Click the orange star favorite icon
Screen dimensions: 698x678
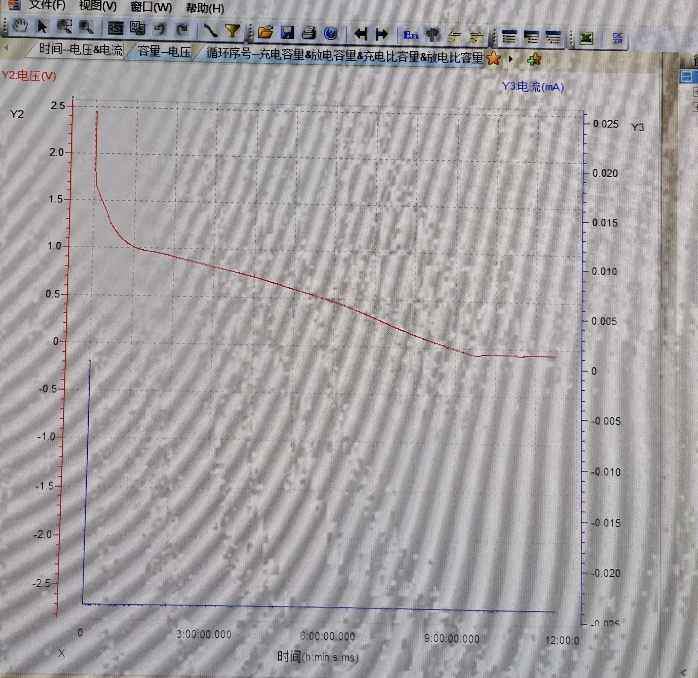coord(493,58)
